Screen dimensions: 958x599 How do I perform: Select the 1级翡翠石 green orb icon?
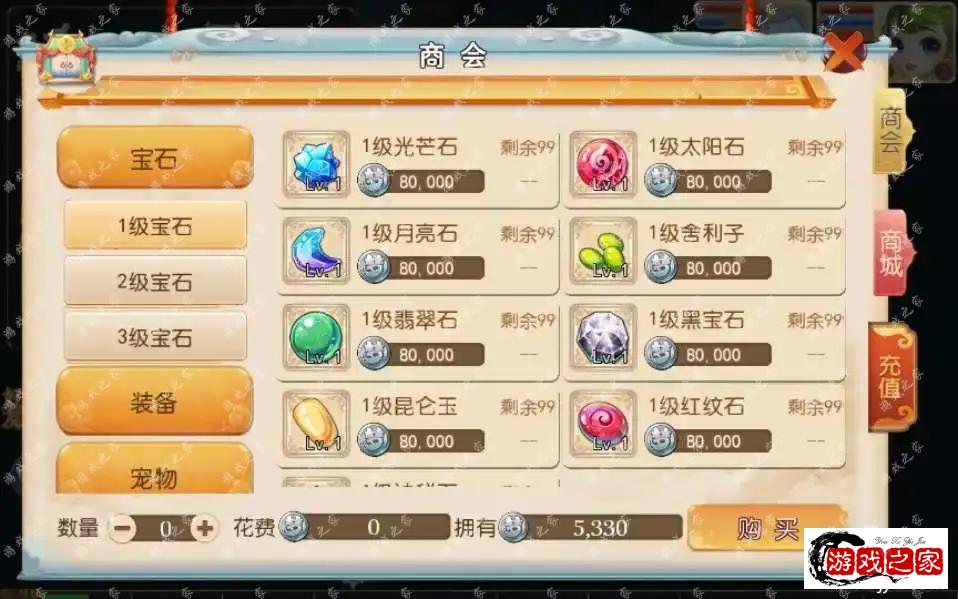pyautogui.click(x=316, y=337)
